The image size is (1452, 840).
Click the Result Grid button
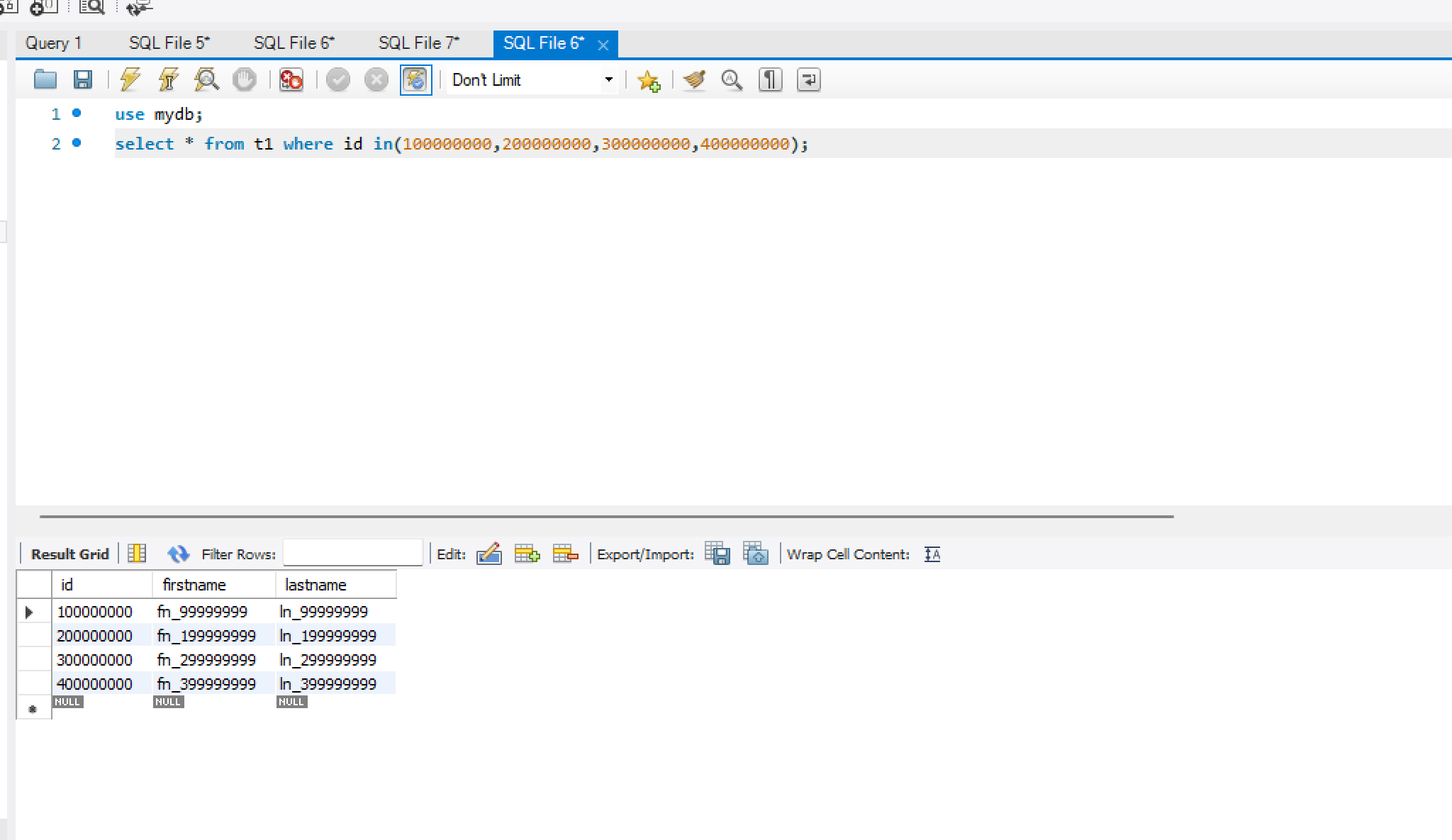(x=69, y=554)
